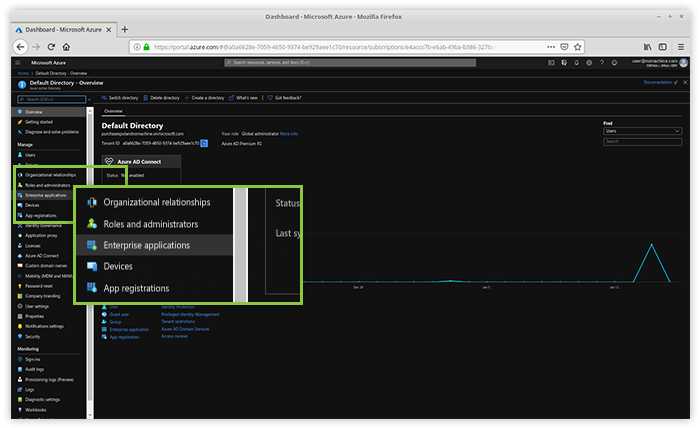Open the Firefox application menu
700x428 pixels.
coord(681,47)
